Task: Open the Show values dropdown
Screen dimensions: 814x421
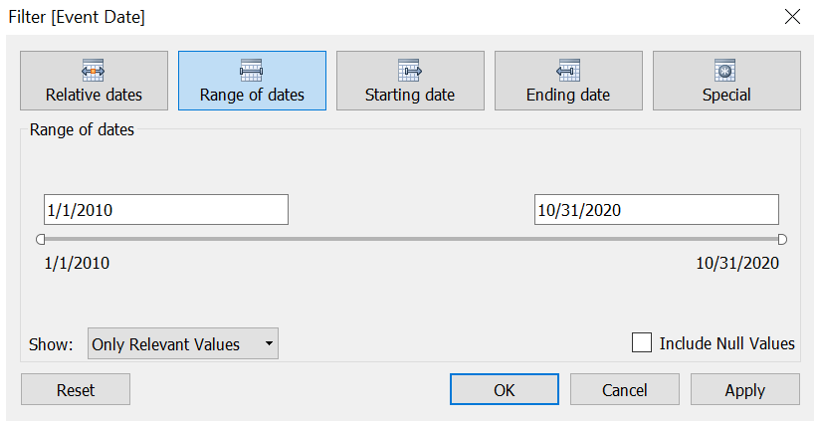Action: pos(182,344)
